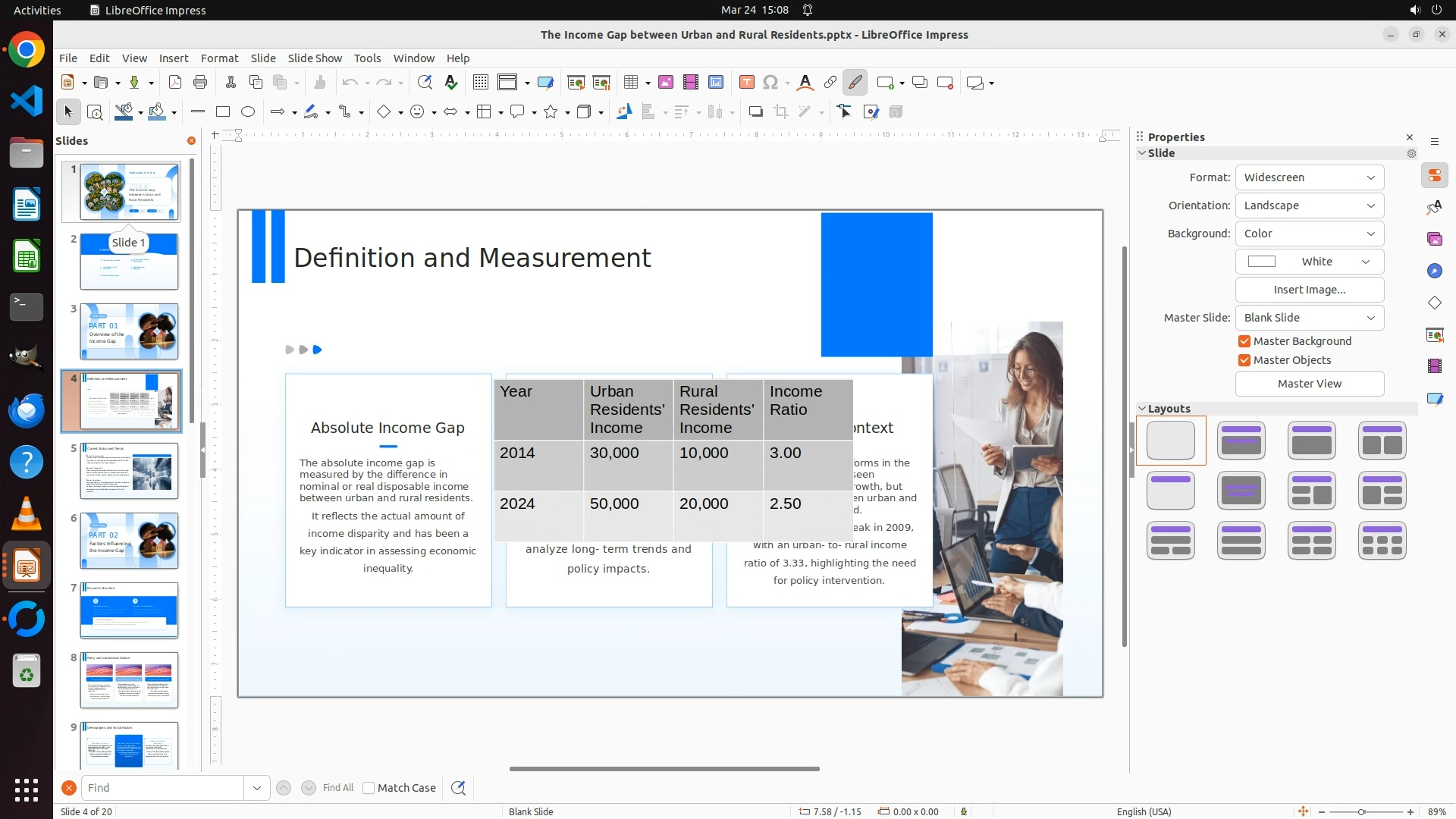Toggle the Display Grid icon
The image size is (1456, 819).
[481, 83]
